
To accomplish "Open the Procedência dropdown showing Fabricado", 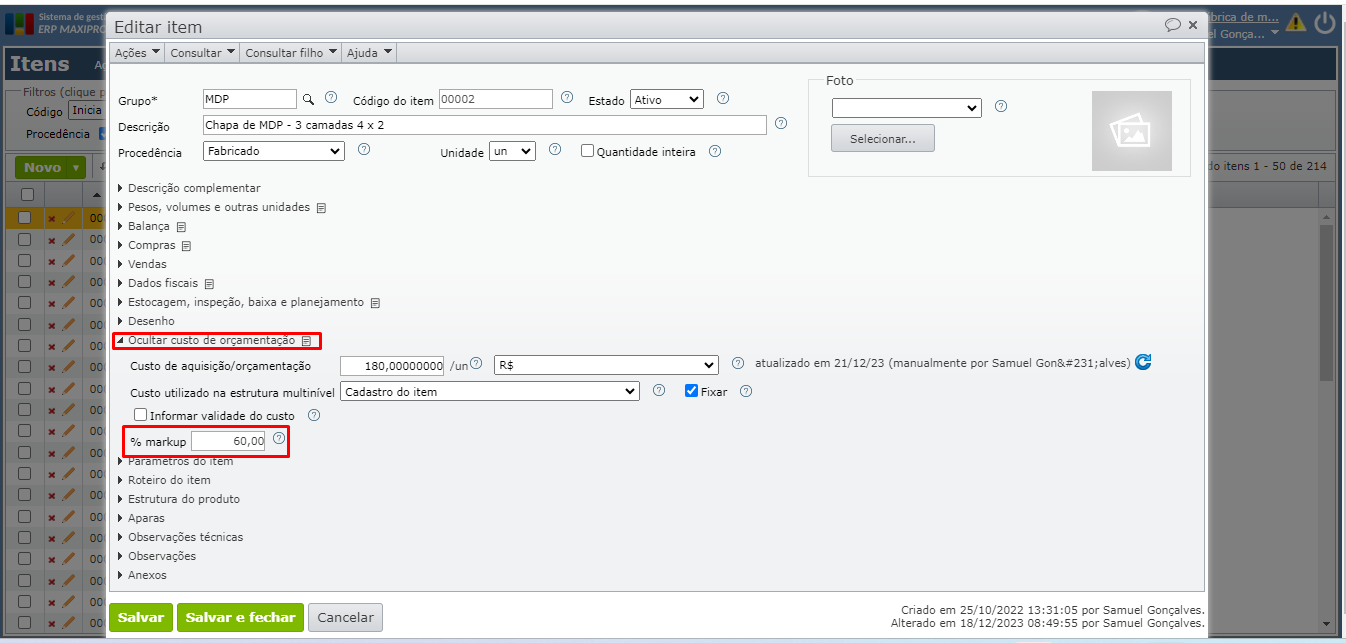I will 274,151.
